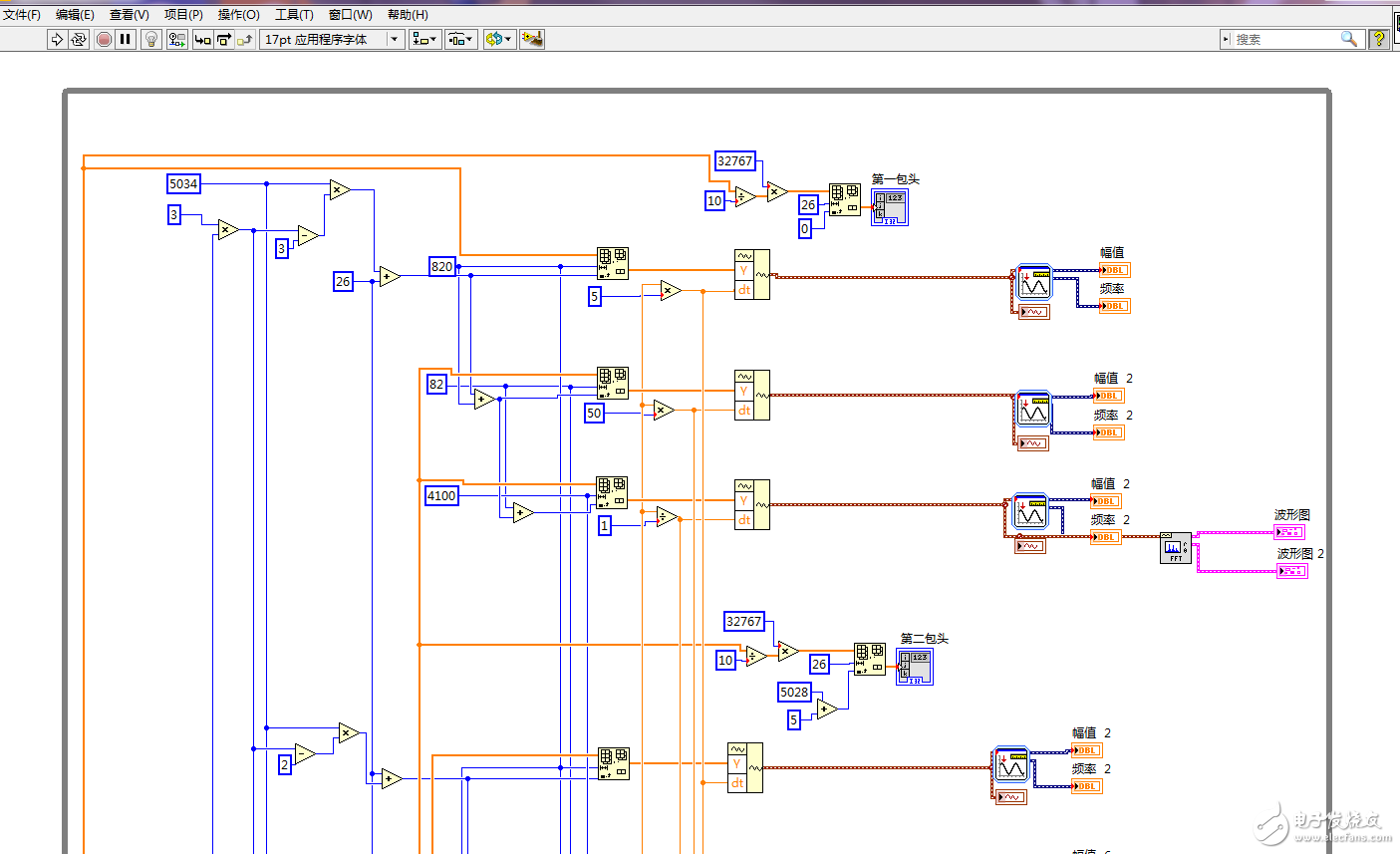Click the Step Over toolbar icon
The image size is (1400, 854).
click(x=223, y=39)
